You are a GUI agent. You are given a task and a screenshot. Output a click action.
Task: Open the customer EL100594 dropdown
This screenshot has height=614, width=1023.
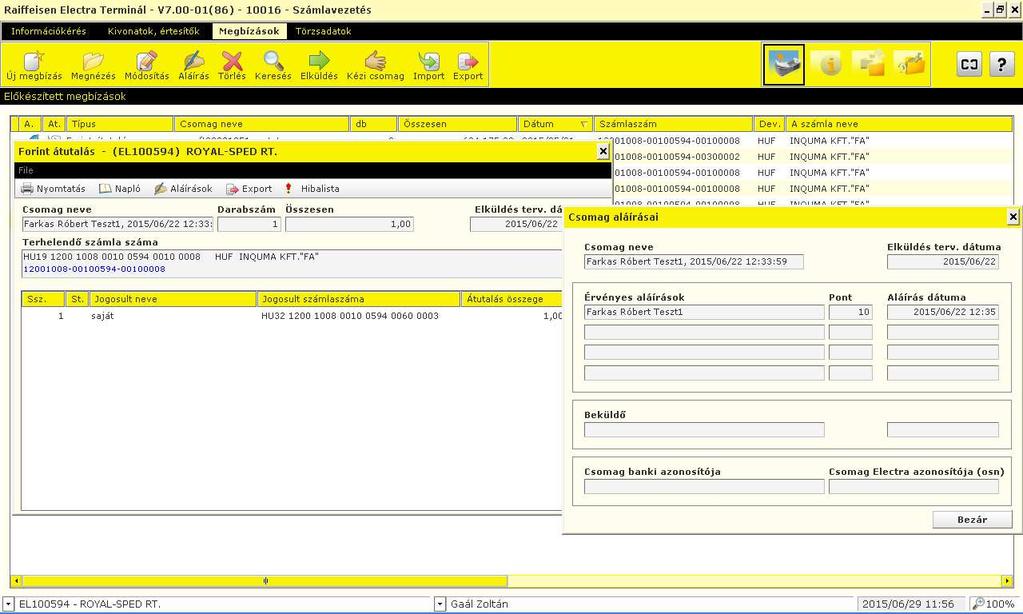[8, 604]
